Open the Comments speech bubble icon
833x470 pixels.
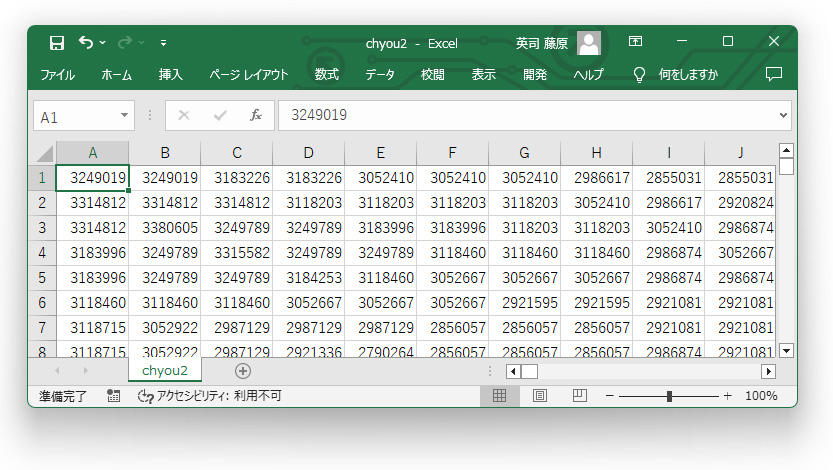[x=774, y=74]
